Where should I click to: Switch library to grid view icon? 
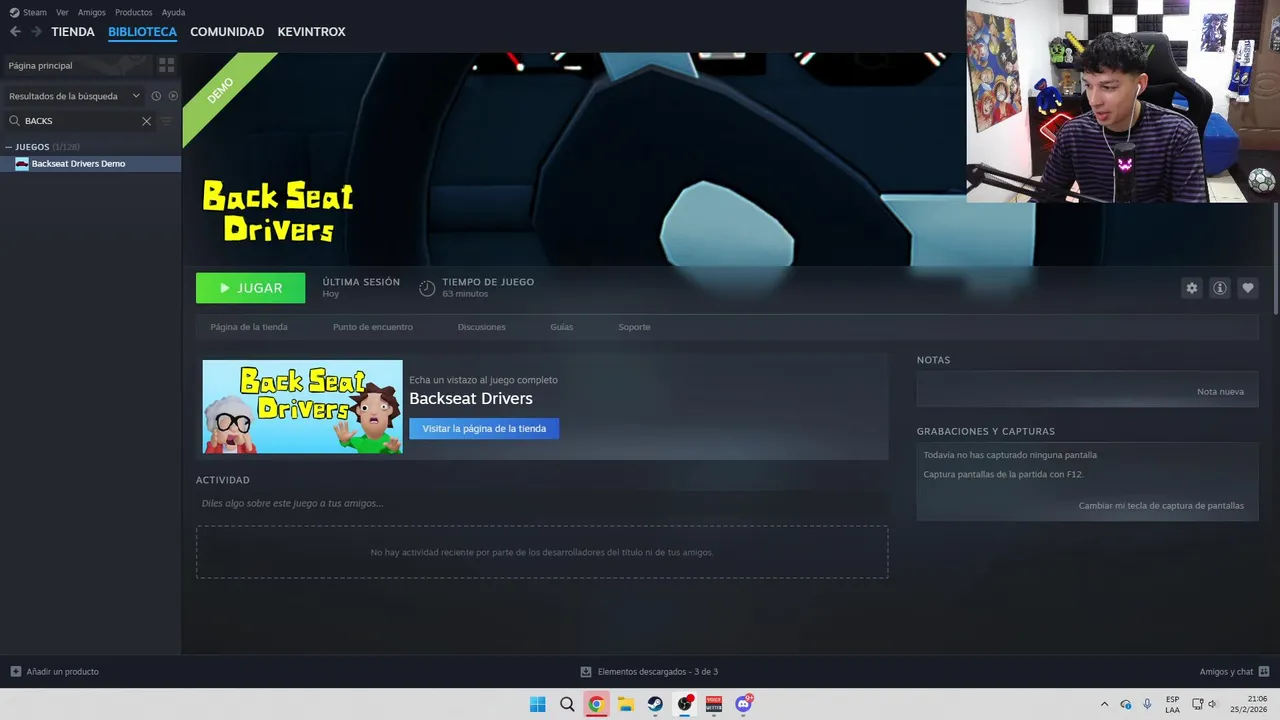(166, 65)
